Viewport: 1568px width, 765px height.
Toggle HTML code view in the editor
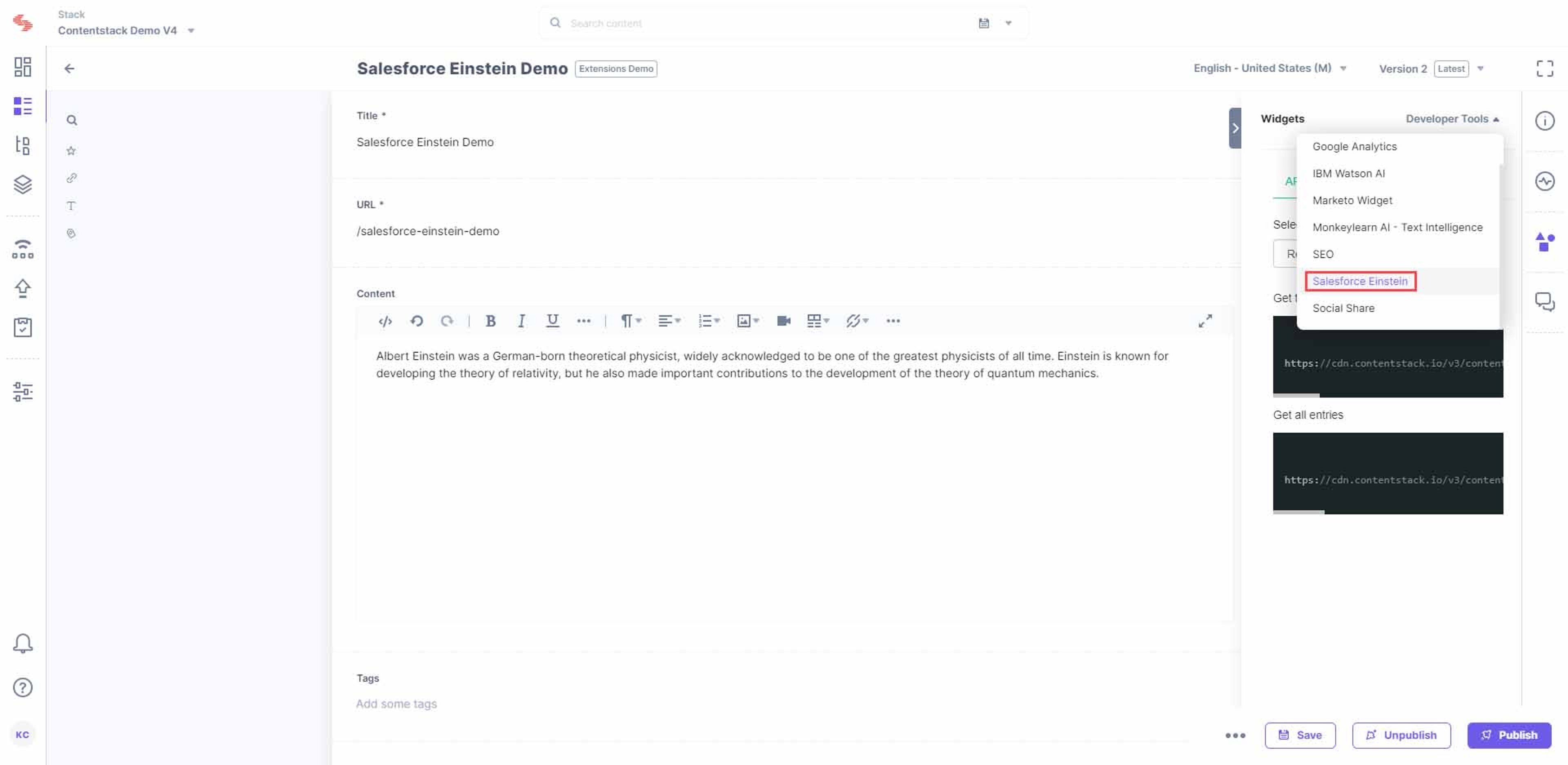[385, 321]
